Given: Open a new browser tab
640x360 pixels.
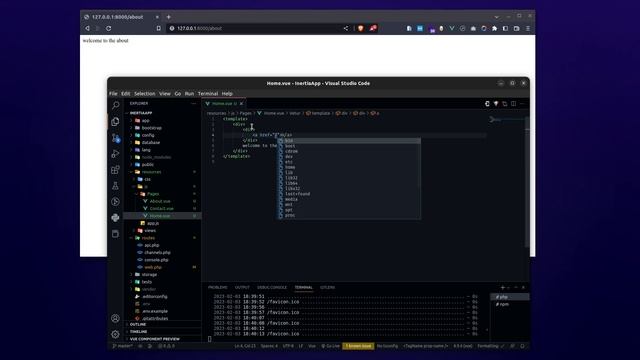Looking at the screenshot, I should click(x=169, y=17).
